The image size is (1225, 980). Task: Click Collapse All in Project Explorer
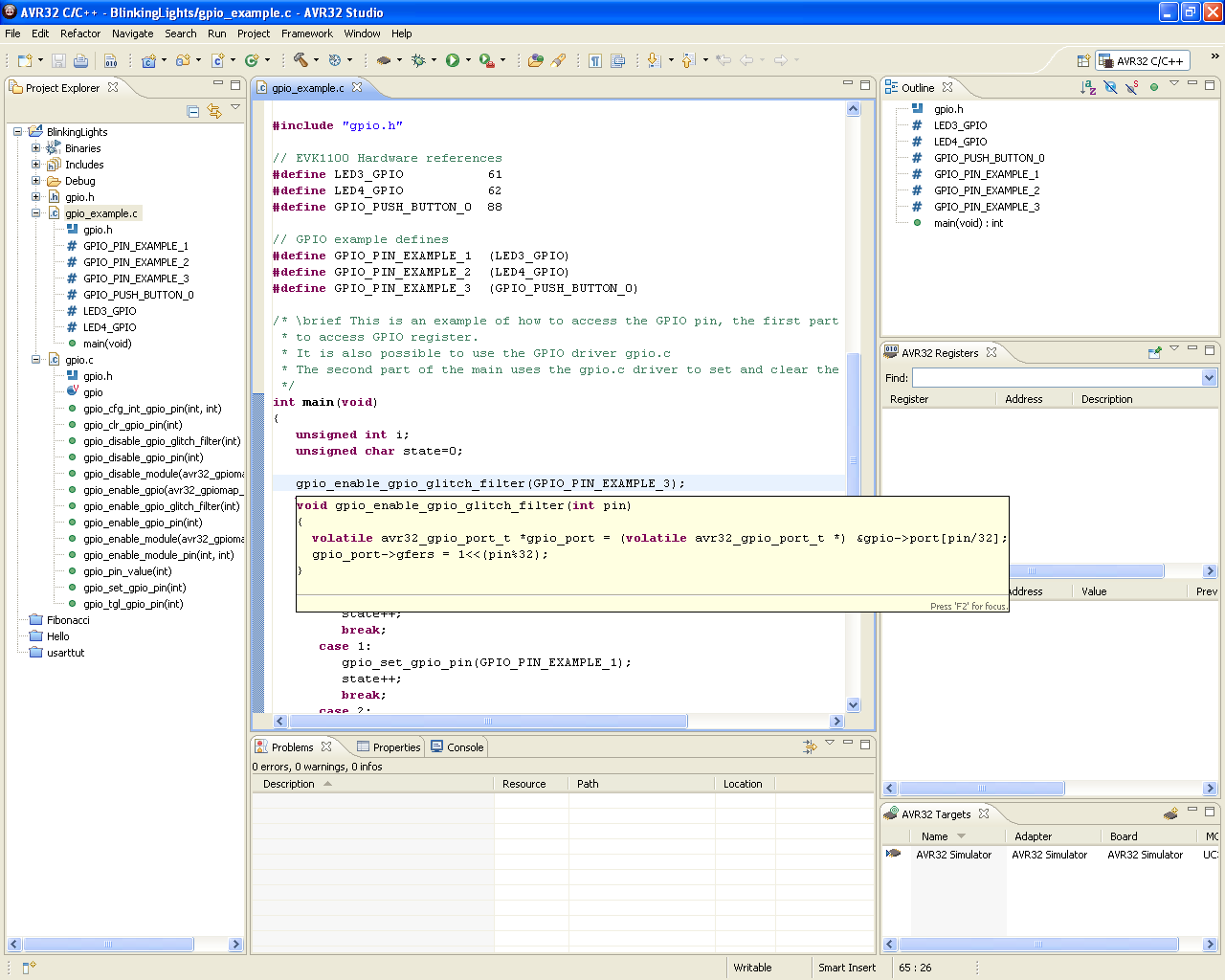192,111
